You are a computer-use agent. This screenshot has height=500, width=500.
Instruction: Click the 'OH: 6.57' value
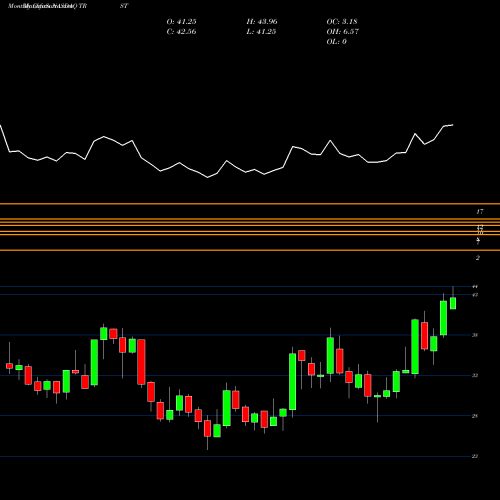[x=342, y=32]
